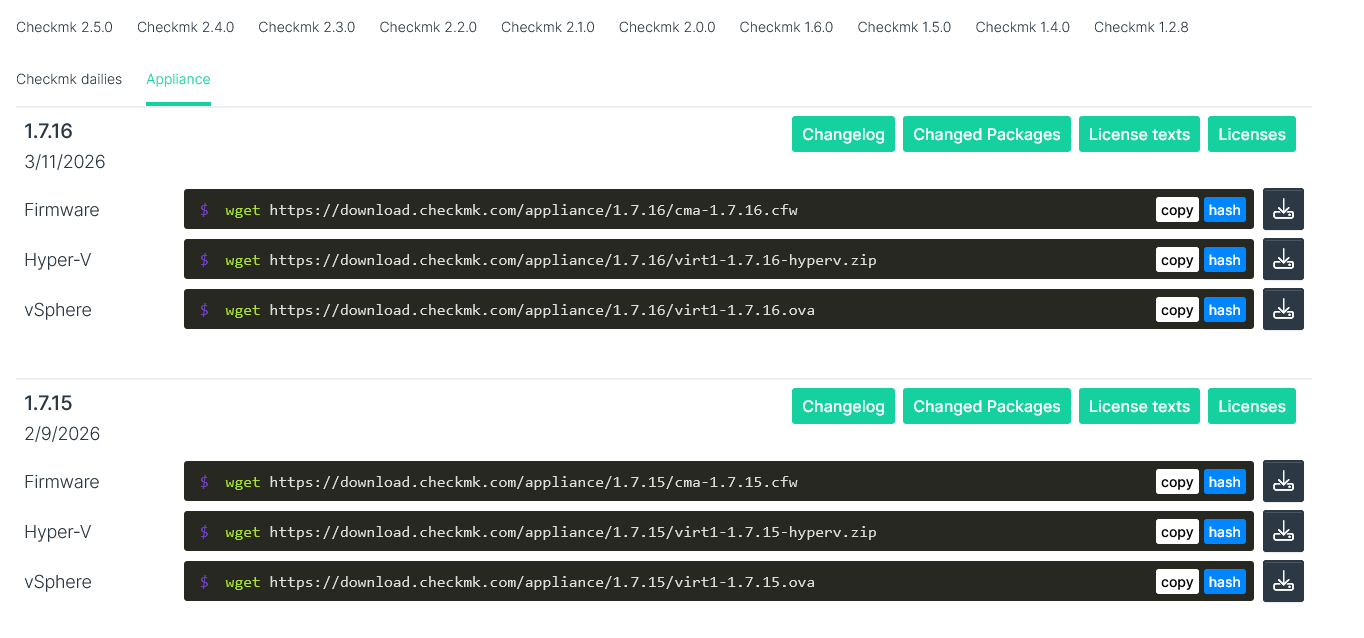The image size is (1364, 638).
Task: Copy the 1.7.15 Firmware wget command
Action: tap(1177, 481)
